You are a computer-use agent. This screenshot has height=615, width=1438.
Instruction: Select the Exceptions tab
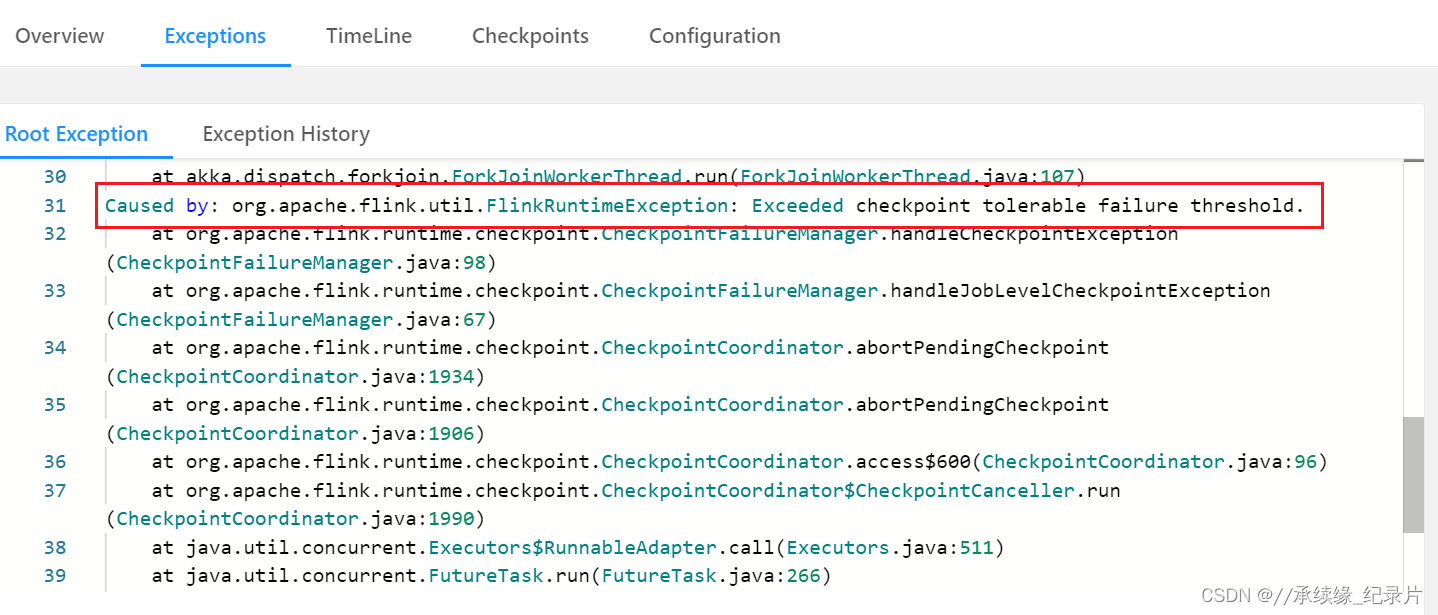click(215, 35)
